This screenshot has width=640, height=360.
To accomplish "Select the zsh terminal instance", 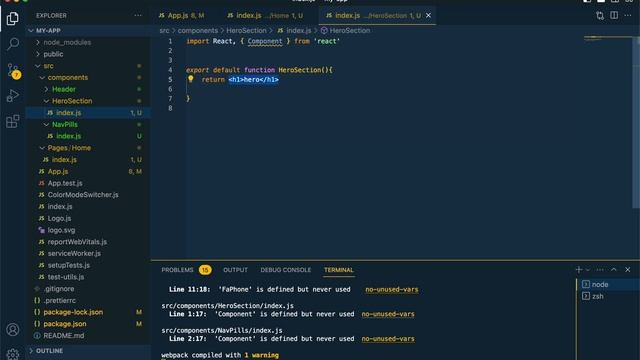I will [x=608, y=296].
